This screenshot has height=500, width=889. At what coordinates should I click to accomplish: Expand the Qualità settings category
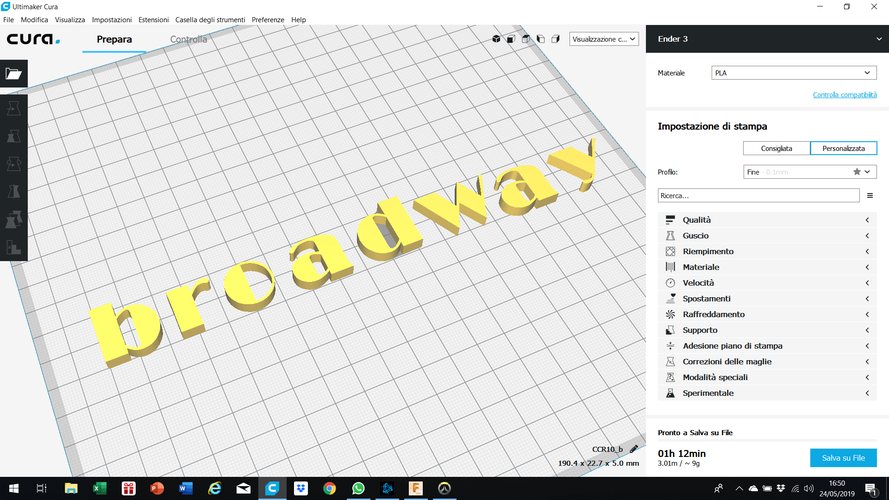767,220
